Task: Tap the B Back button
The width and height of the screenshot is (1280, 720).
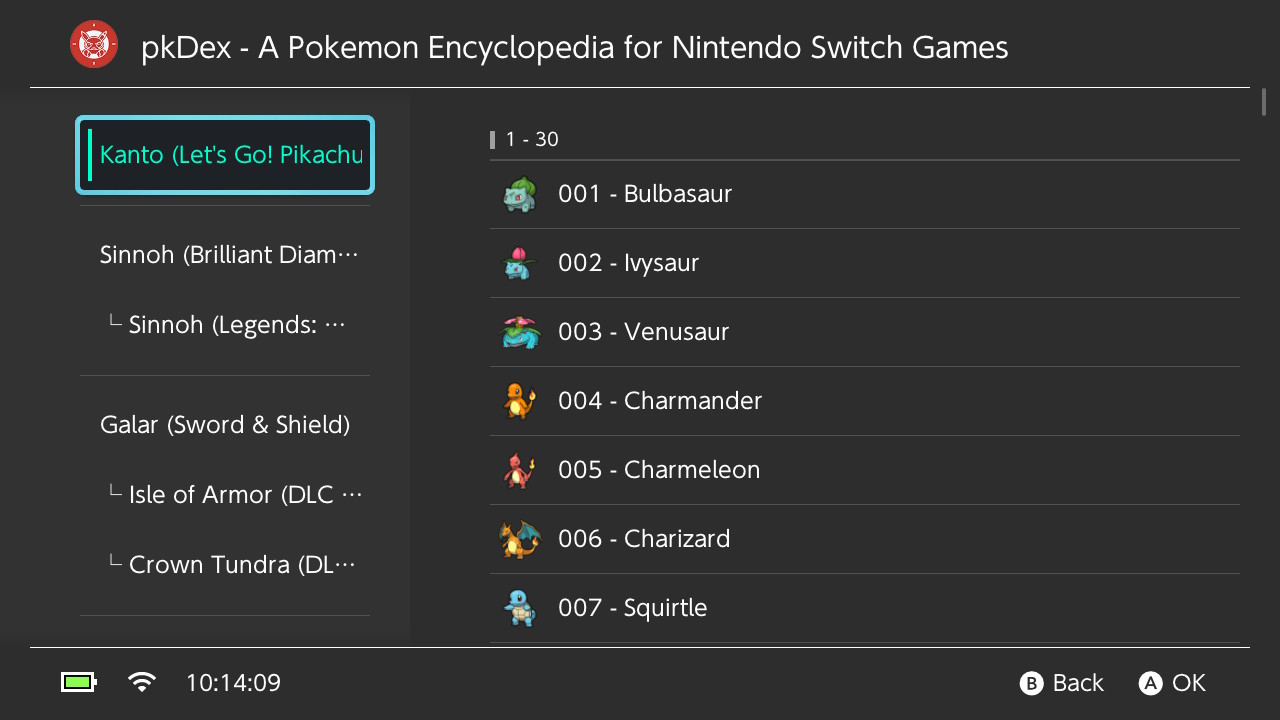Action: coord(1062,683)
